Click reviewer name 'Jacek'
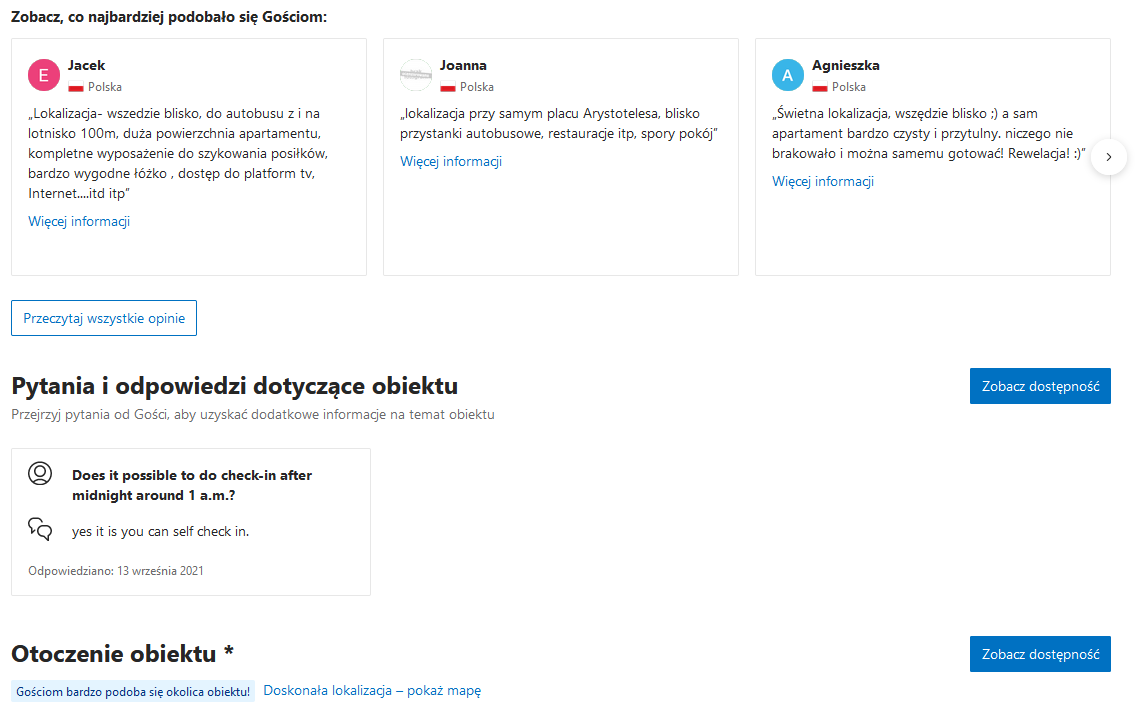The height and width of the screenshot is (724, 1148). tap(86, 65)
